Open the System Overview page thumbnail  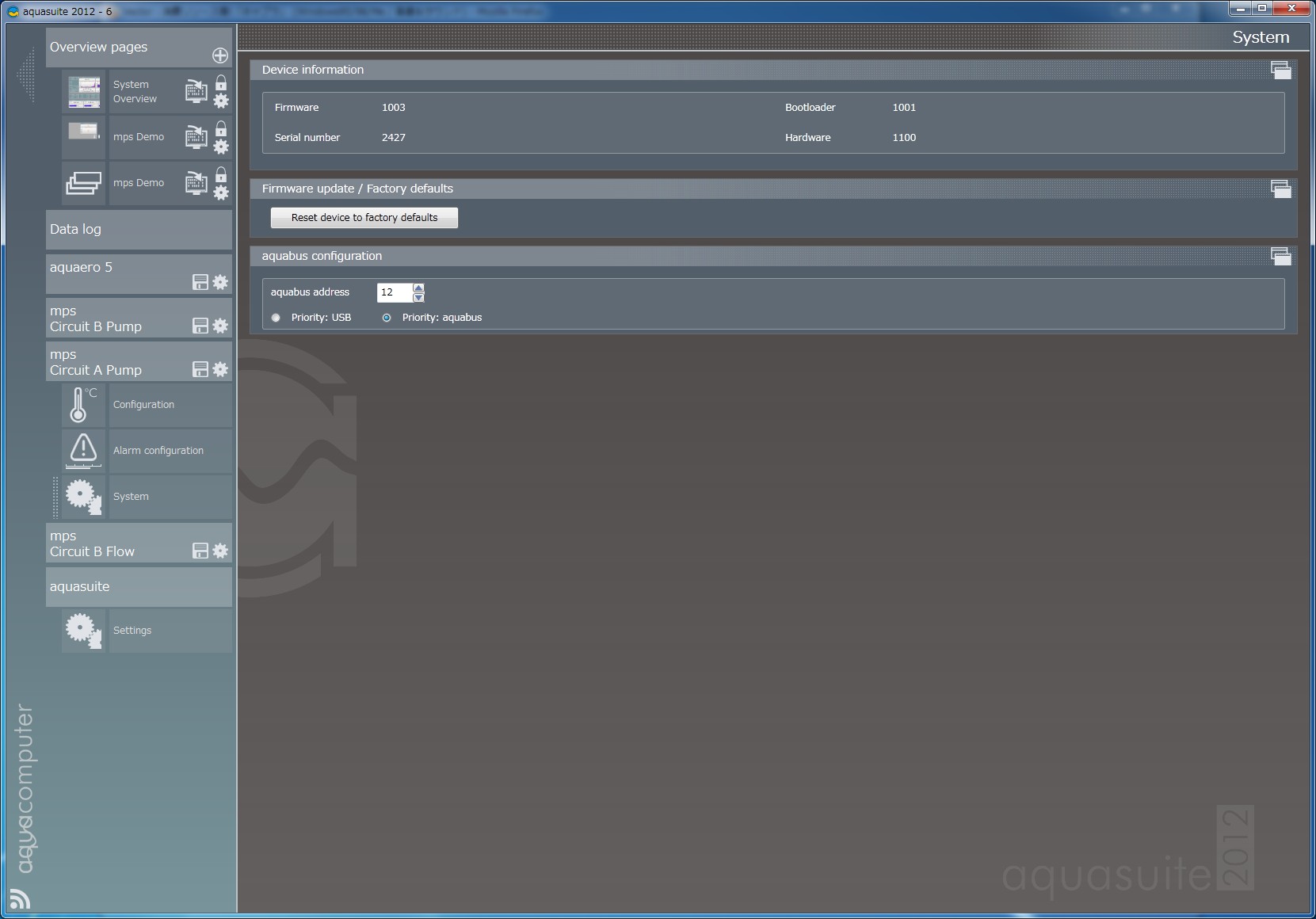point(84,92)
